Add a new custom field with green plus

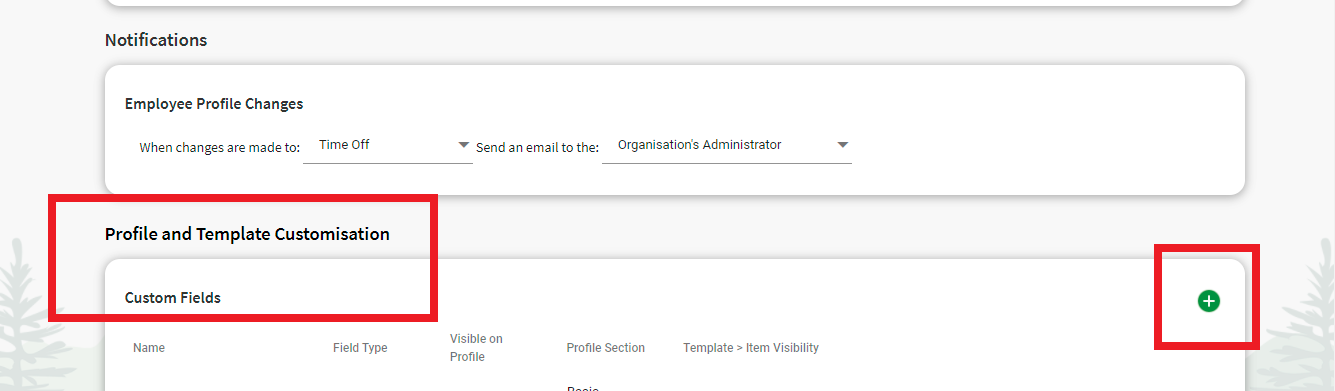pyautogui.click(x=1209, y=300)
